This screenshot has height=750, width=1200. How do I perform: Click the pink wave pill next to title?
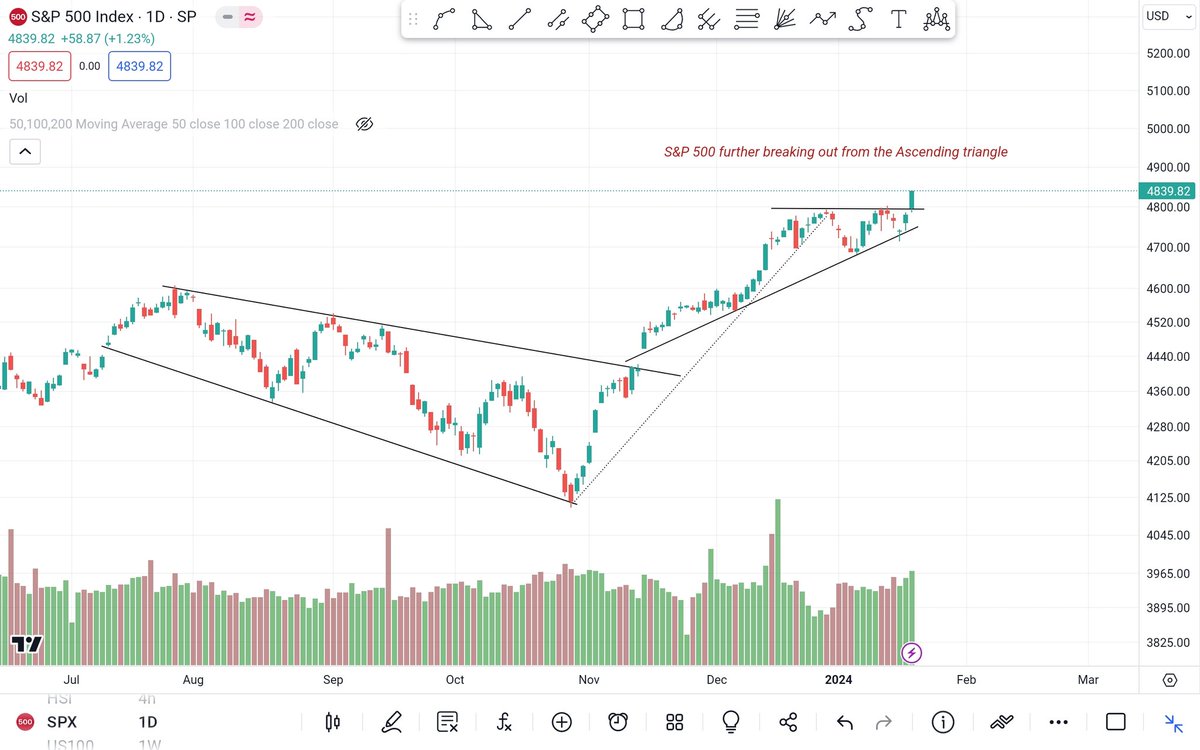pos(251,17)
